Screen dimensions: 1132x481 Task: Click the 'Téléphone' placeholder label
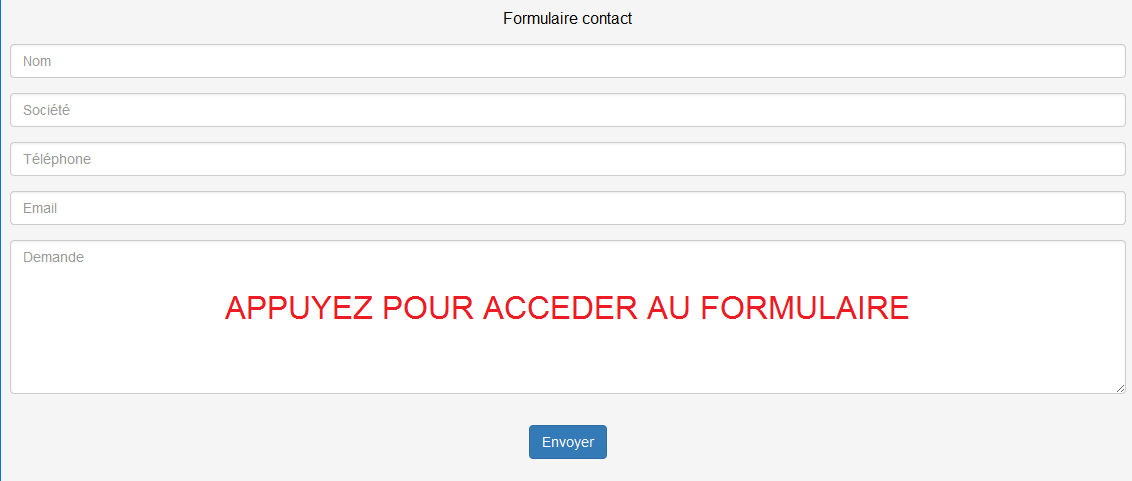click(x=57, y=159)
